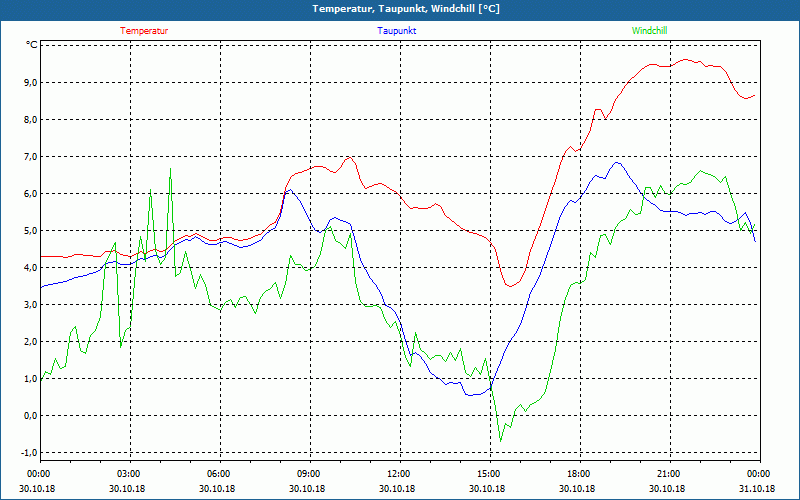Click the chart title 'Temperatur, Taupunkt, Windchill [°C]'
This screenshot has height=500, width=800.
tap(406, 9)
